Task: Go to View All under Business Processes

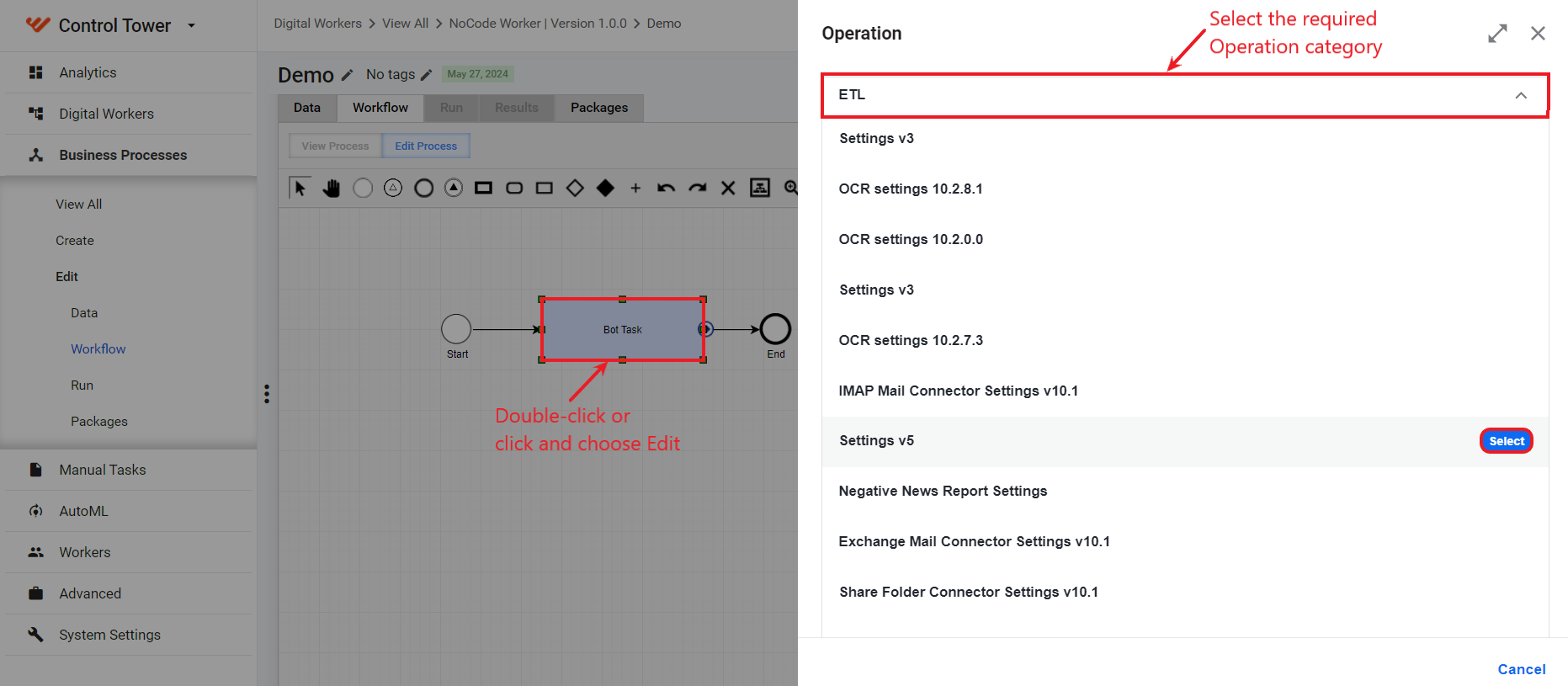Action: point(78,204)
